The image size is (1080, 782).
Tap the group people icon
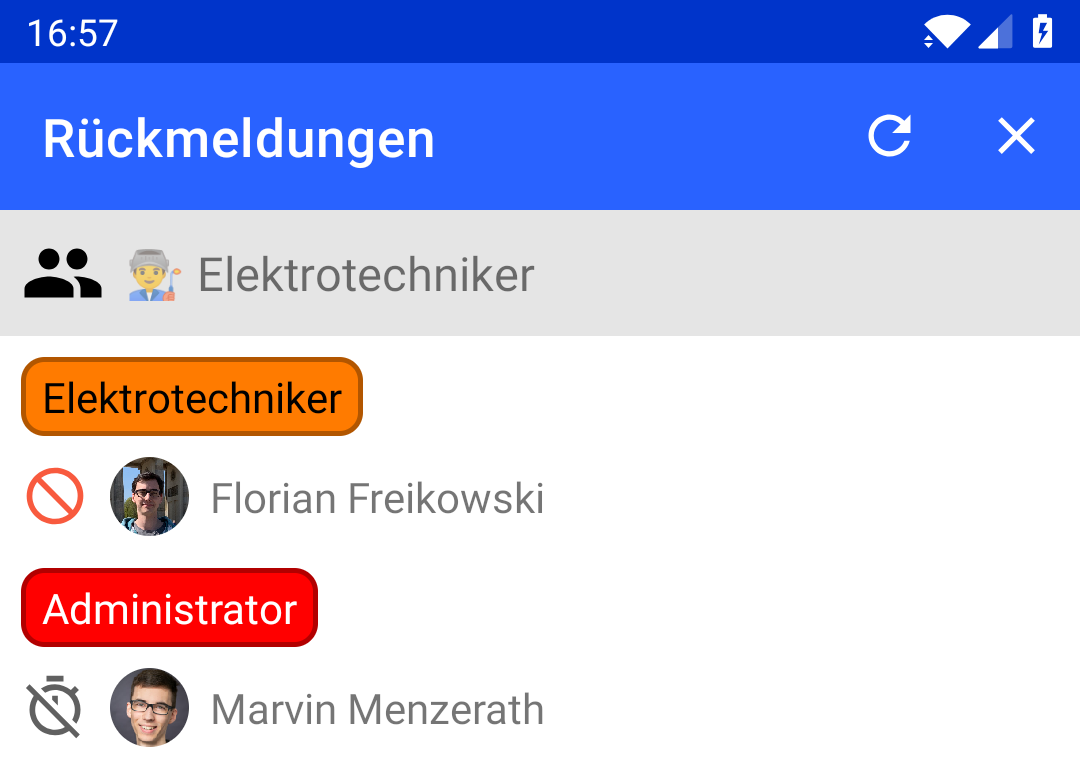(62, 274)
